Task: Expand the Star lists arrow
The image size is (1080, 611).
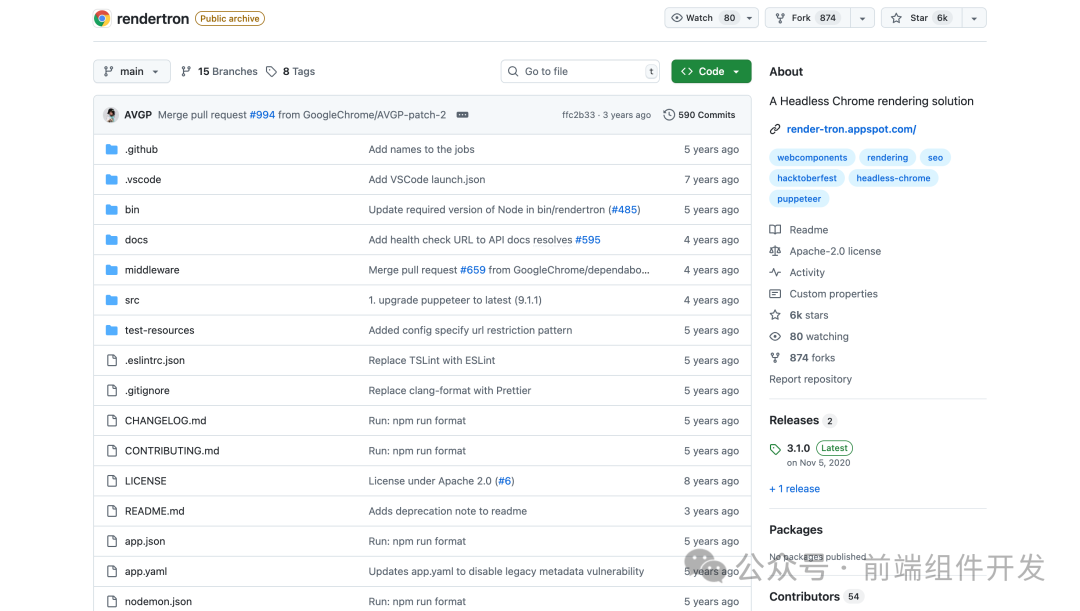Action: pyautogui.click(x=974, y=18)
